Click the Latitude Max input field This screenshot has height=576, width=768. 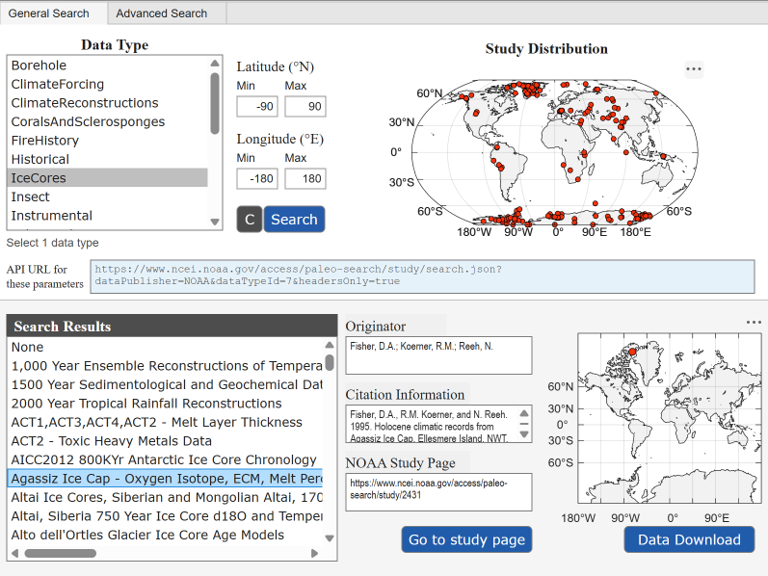click(305, 106)
